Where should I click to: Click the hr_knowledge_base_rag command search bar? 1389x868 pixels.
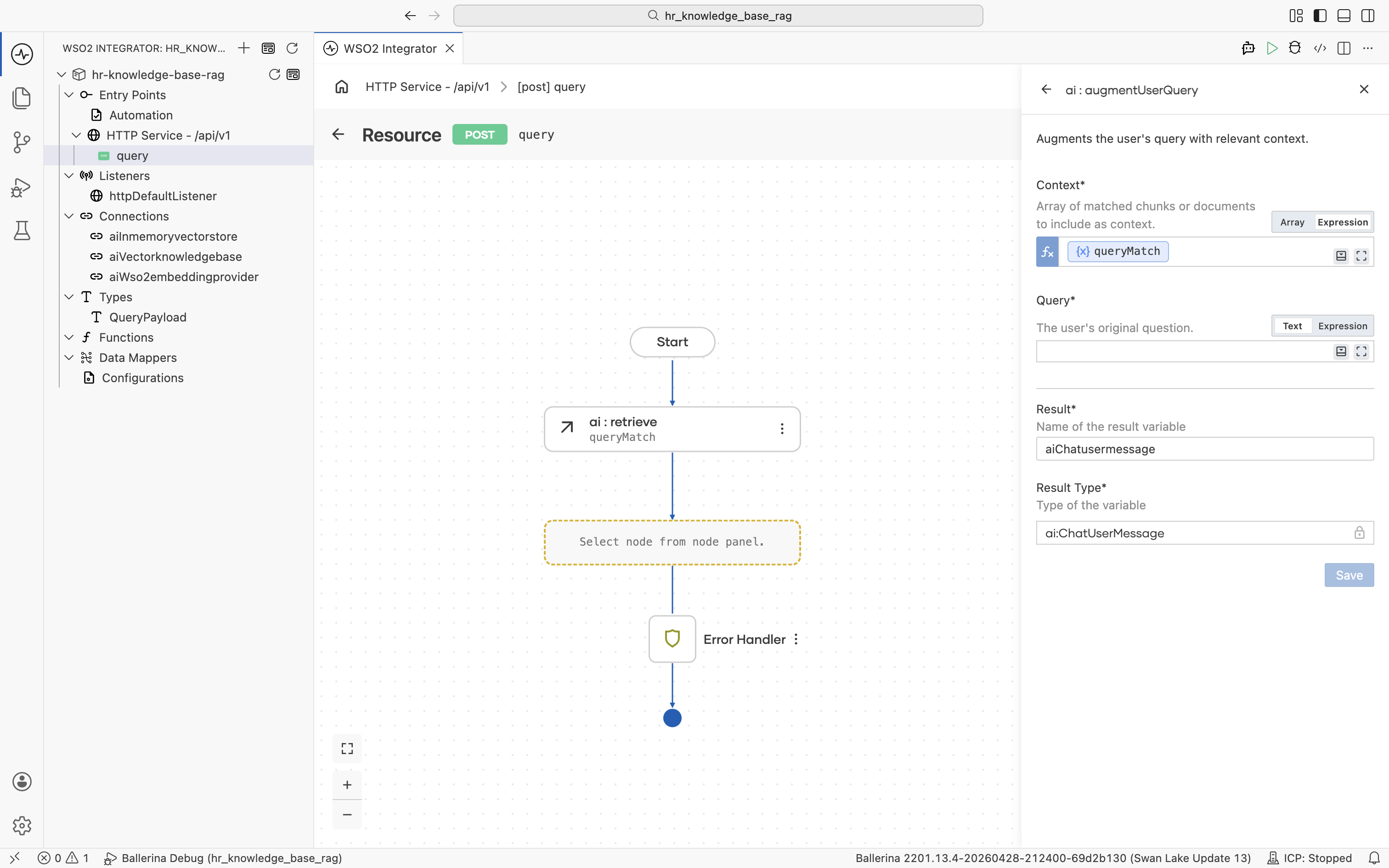pyautogui.click(x=718, y=16)
